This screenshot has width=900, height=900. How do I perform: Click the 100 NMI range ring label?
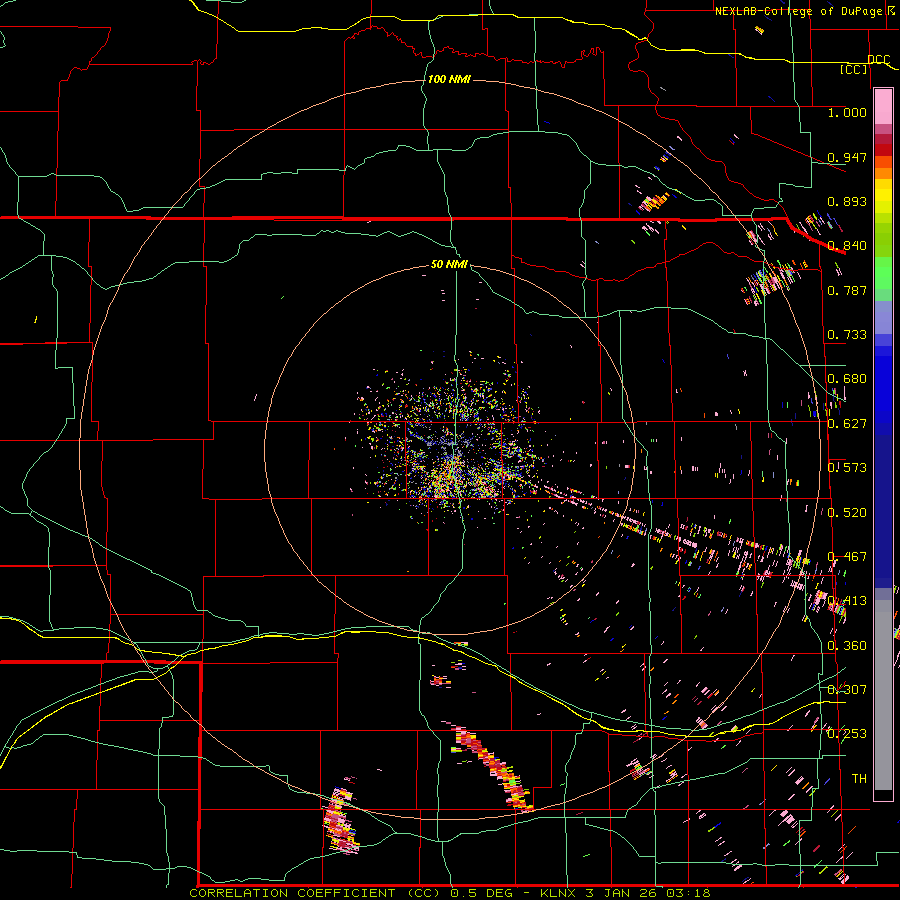click(x=449, y=79)
